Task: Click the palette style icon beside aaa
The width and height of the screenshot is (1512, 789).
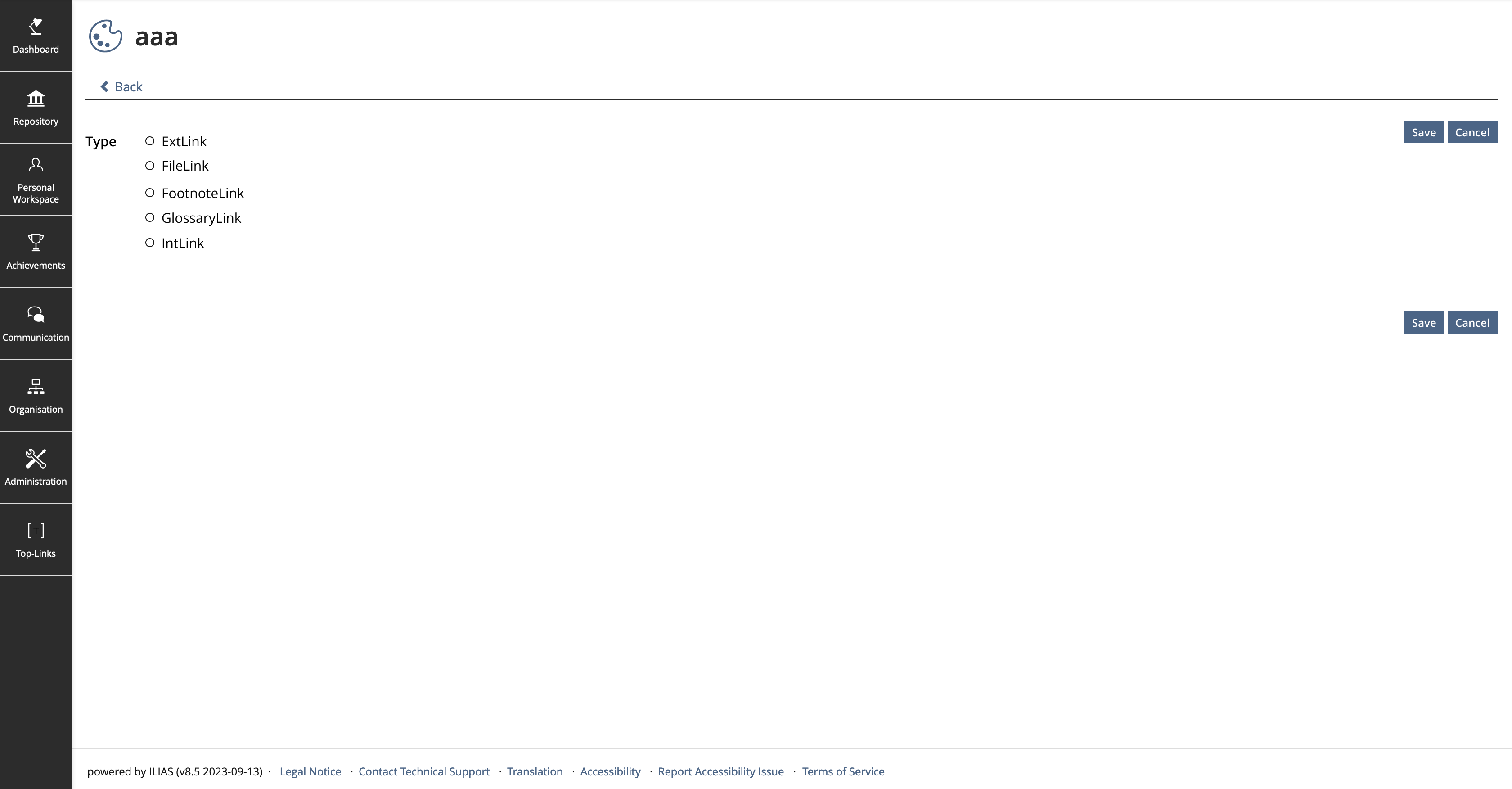Action: [x=106, y=36]
